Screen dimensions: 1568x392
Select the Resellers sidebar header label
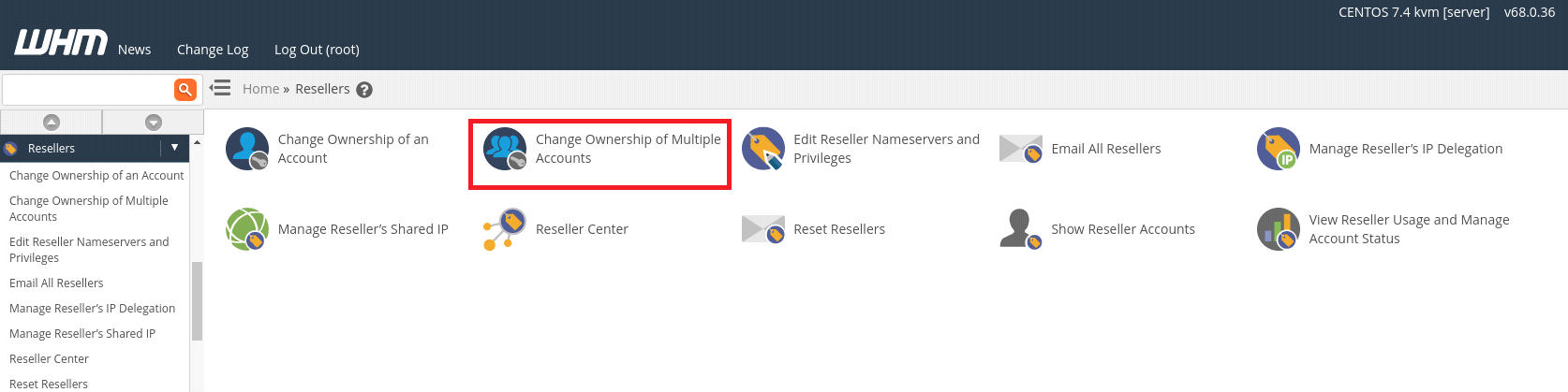click(x=52, y=149)
